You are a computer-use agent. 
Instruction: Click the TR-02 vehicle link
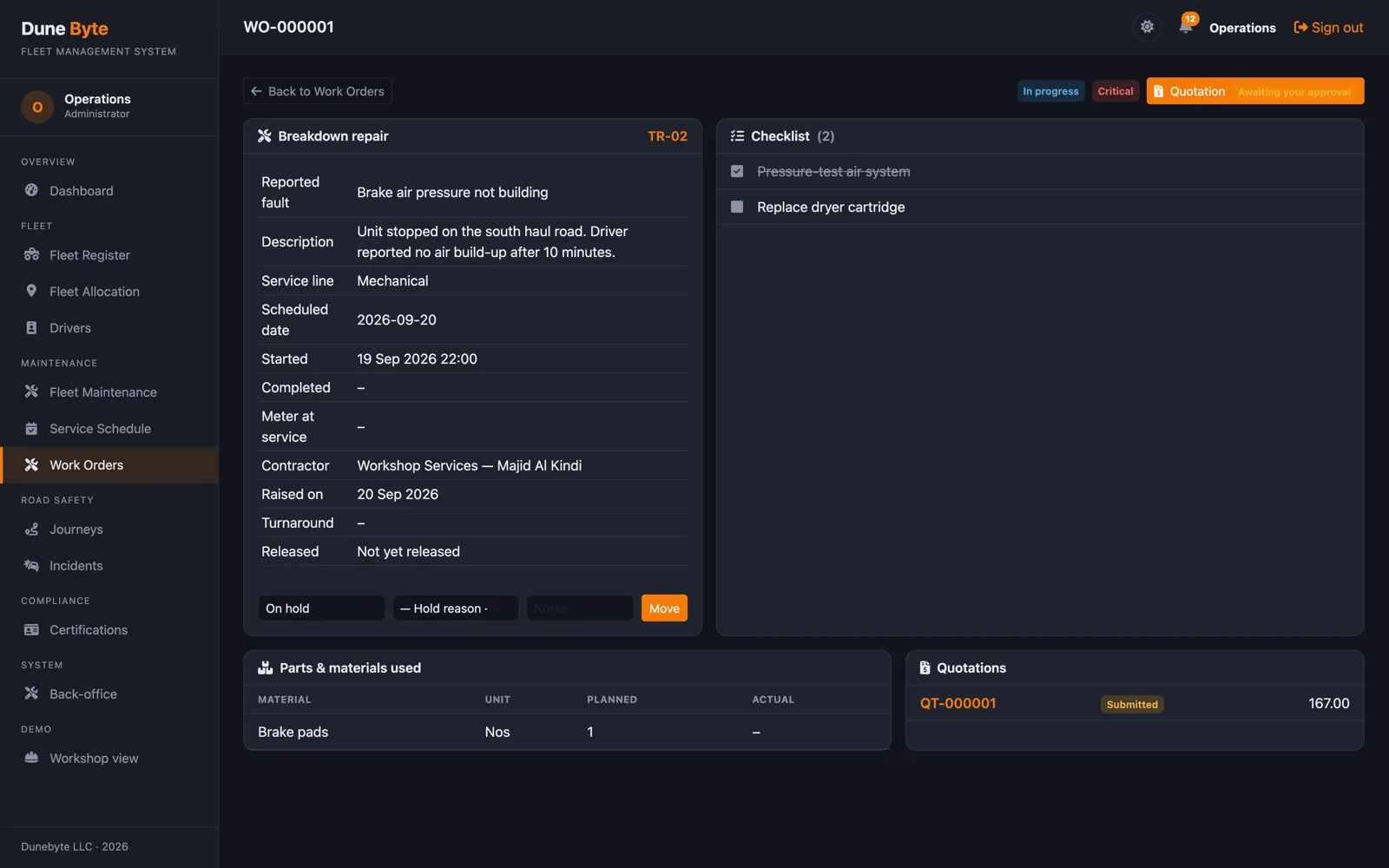[x=668, y=136]
